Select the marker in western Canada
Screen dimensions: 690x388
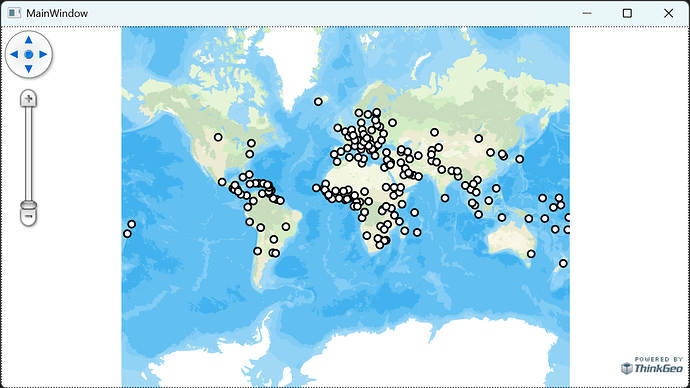pyautogui.click(x=218, y=137)
